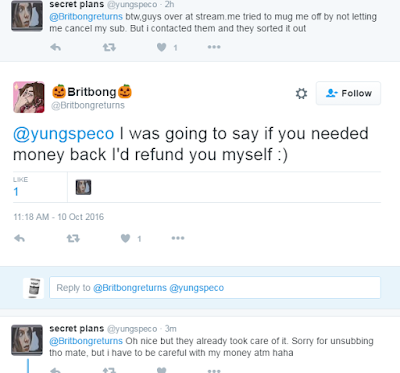Viewport: 400px width, 373px height.
Task: Open the 11:18 AM - 10 Oct 2016 timestamp
Action: pyautogui.click(x=59, y=217)
